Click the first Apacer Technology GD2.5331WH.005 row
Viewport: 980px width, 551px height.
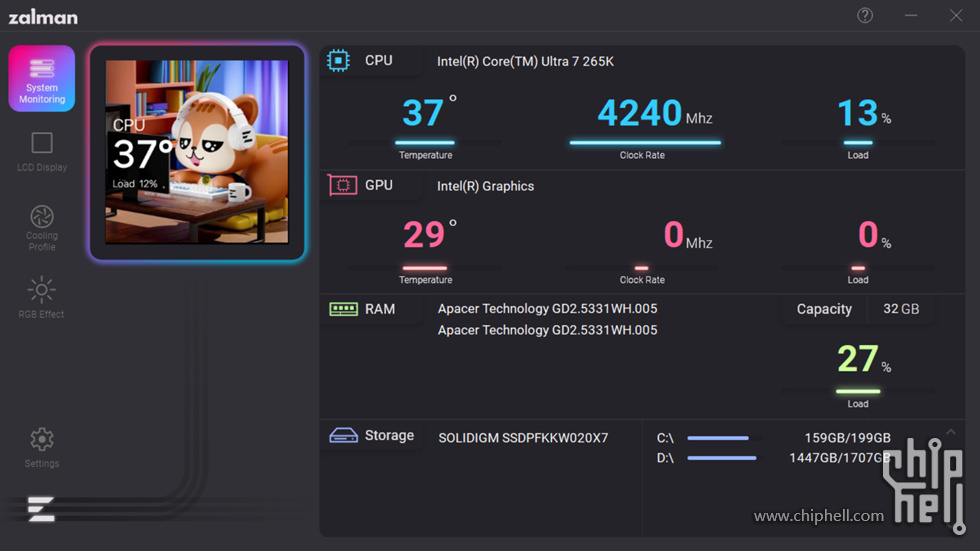[547, 309]
